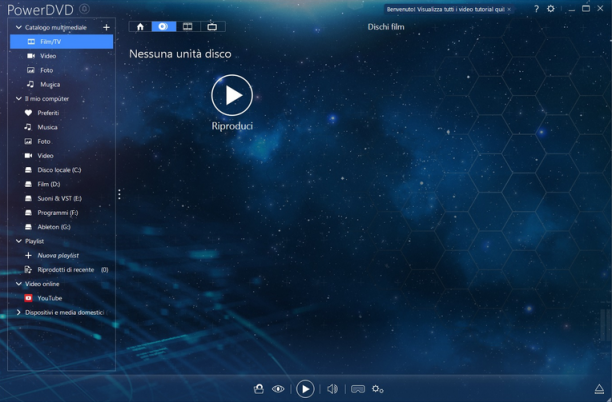Viewport: 612px width, 402px height.
Task: Open the movie library tab icon
Action: (188, 27)
